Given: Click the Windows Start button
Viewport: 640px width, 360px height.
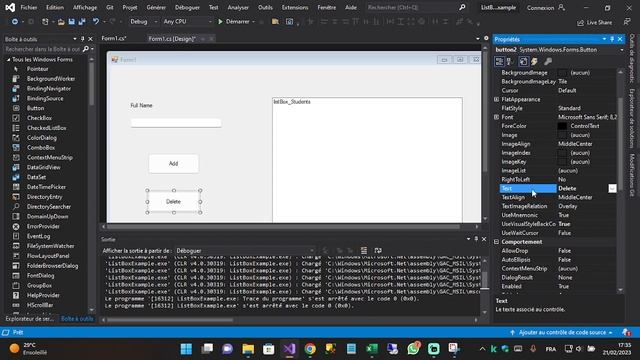Looking at the screenshot, I should 187,349.
